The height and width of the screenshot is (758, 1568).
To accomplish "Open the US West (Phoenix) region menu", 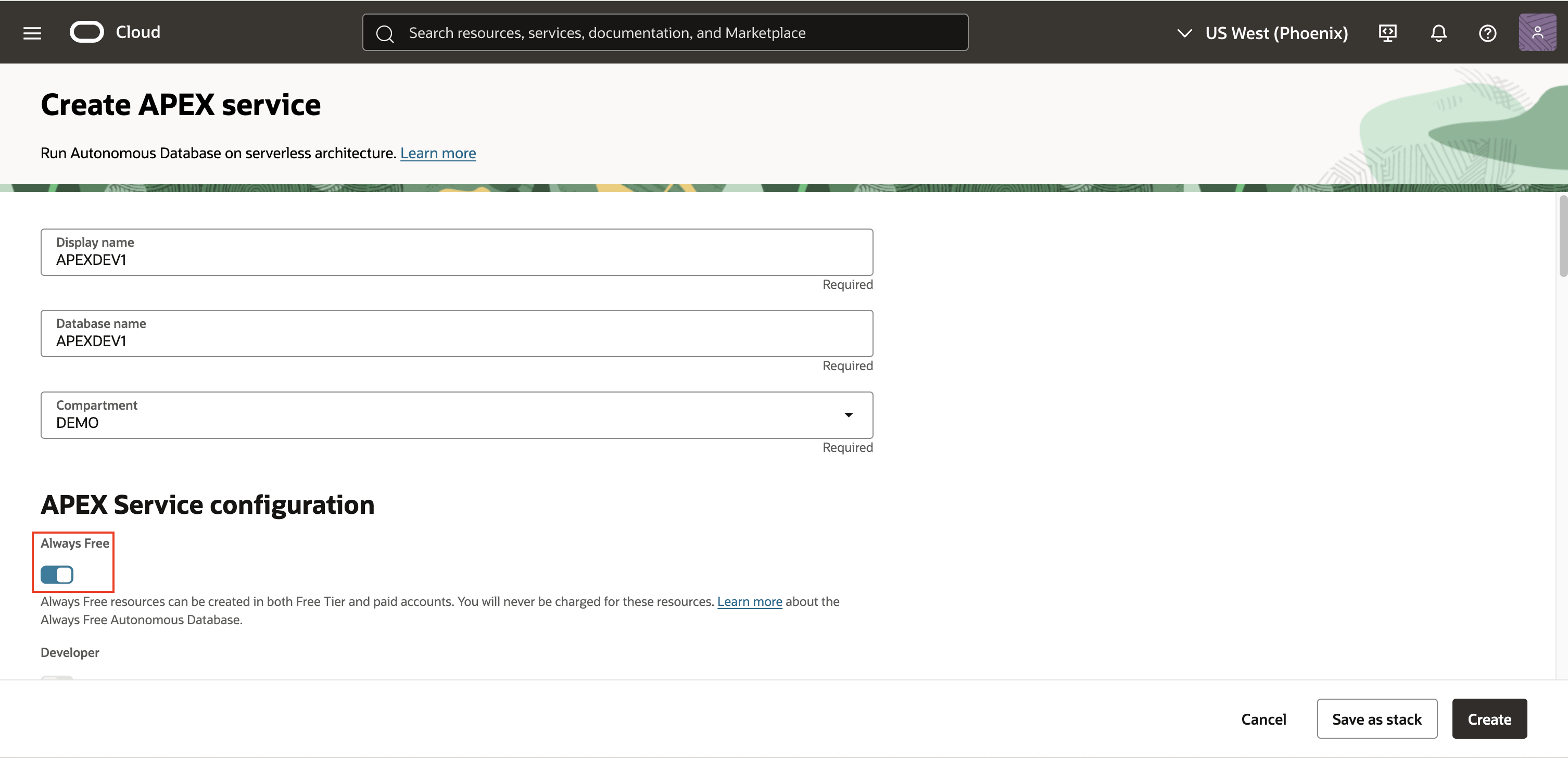I will tap(1276, 33).
